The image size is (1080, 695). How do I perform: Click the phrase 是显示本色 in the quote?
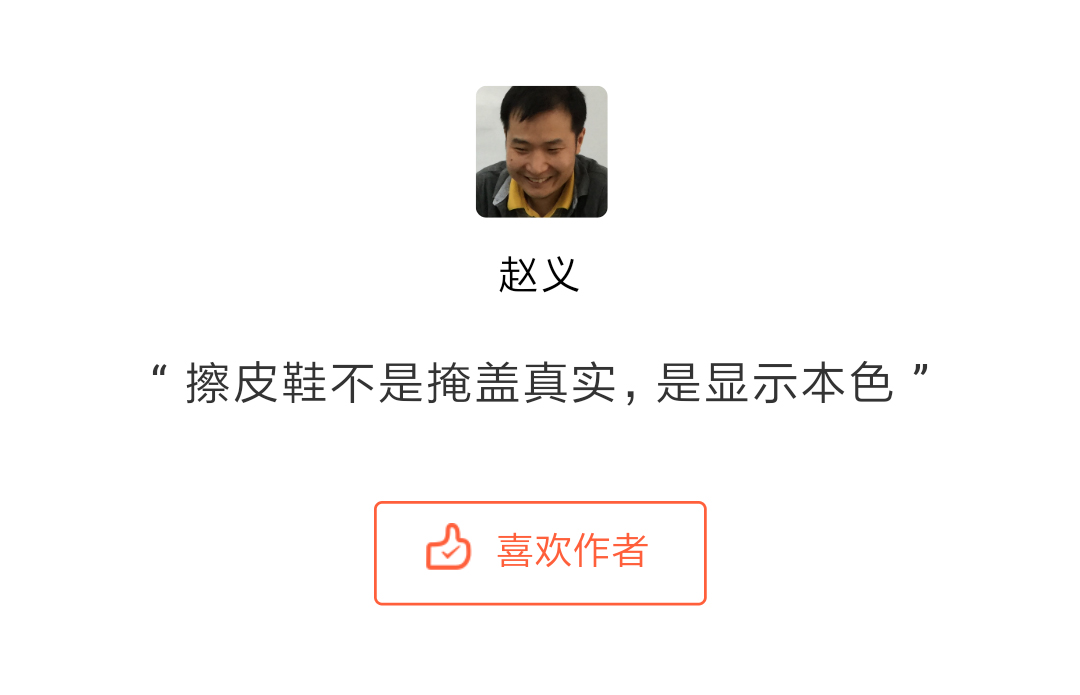point(775,382)
